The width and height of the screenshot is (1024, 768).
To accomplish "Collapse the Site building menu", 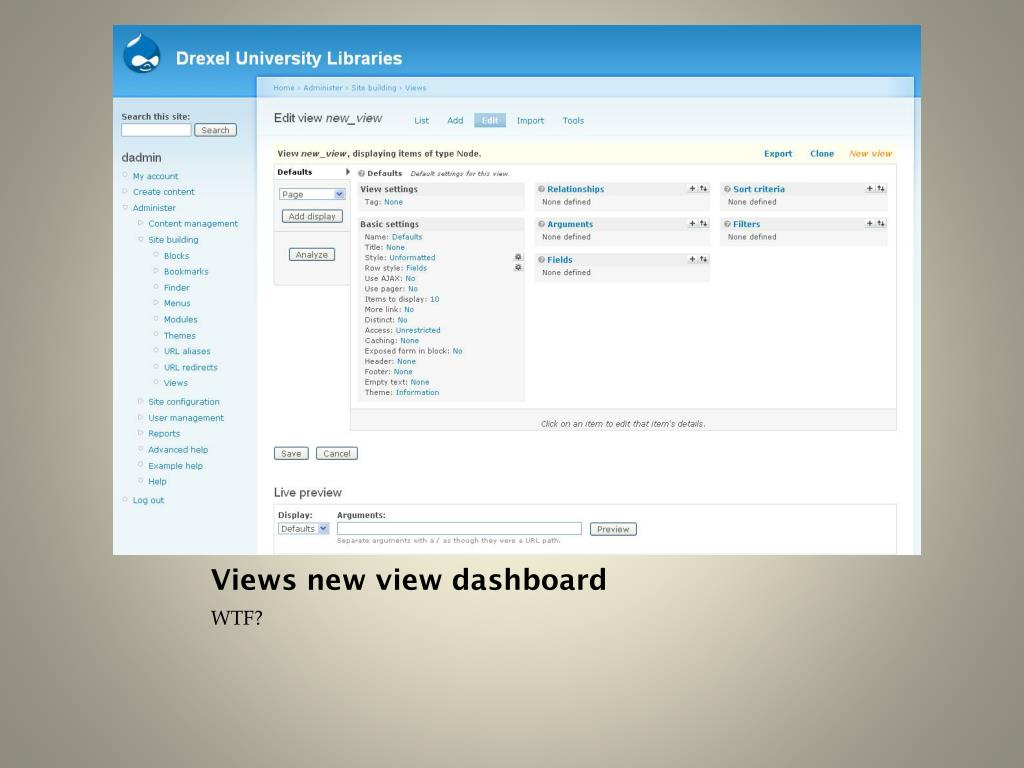I will coord(140,240).
